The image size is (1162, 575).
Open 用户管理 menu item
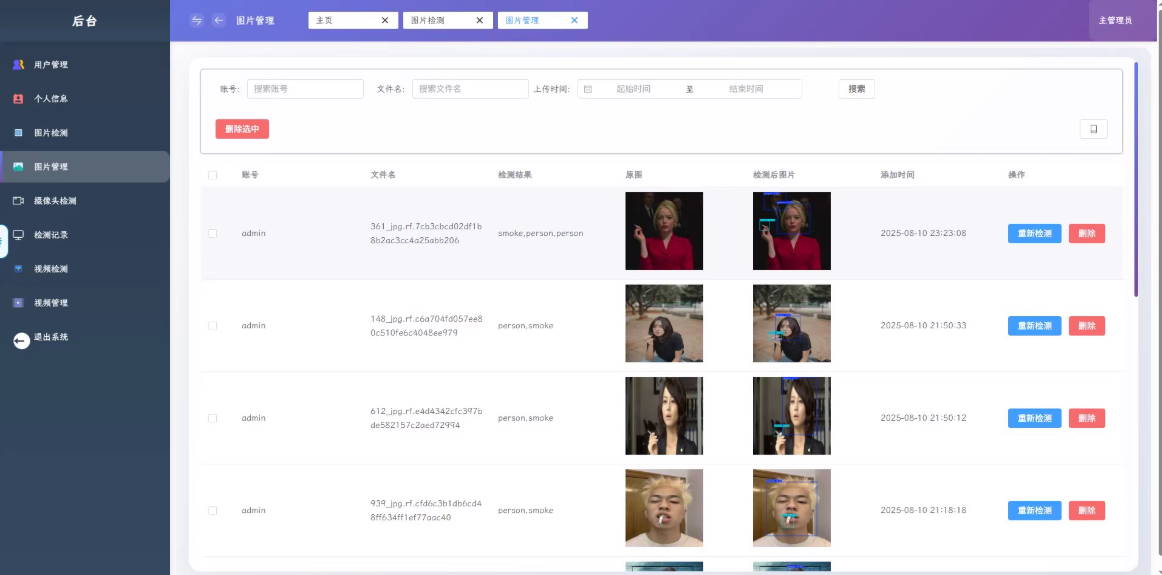pos(84,64)
